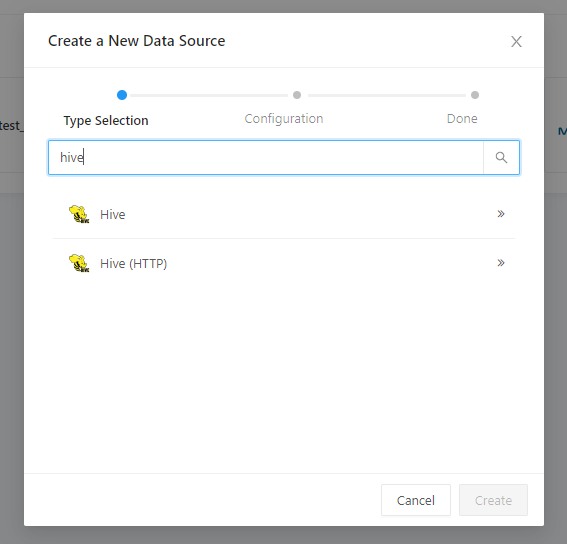Click the gray Done step dot
Viewport: 567px width, 544px height.
475,95
